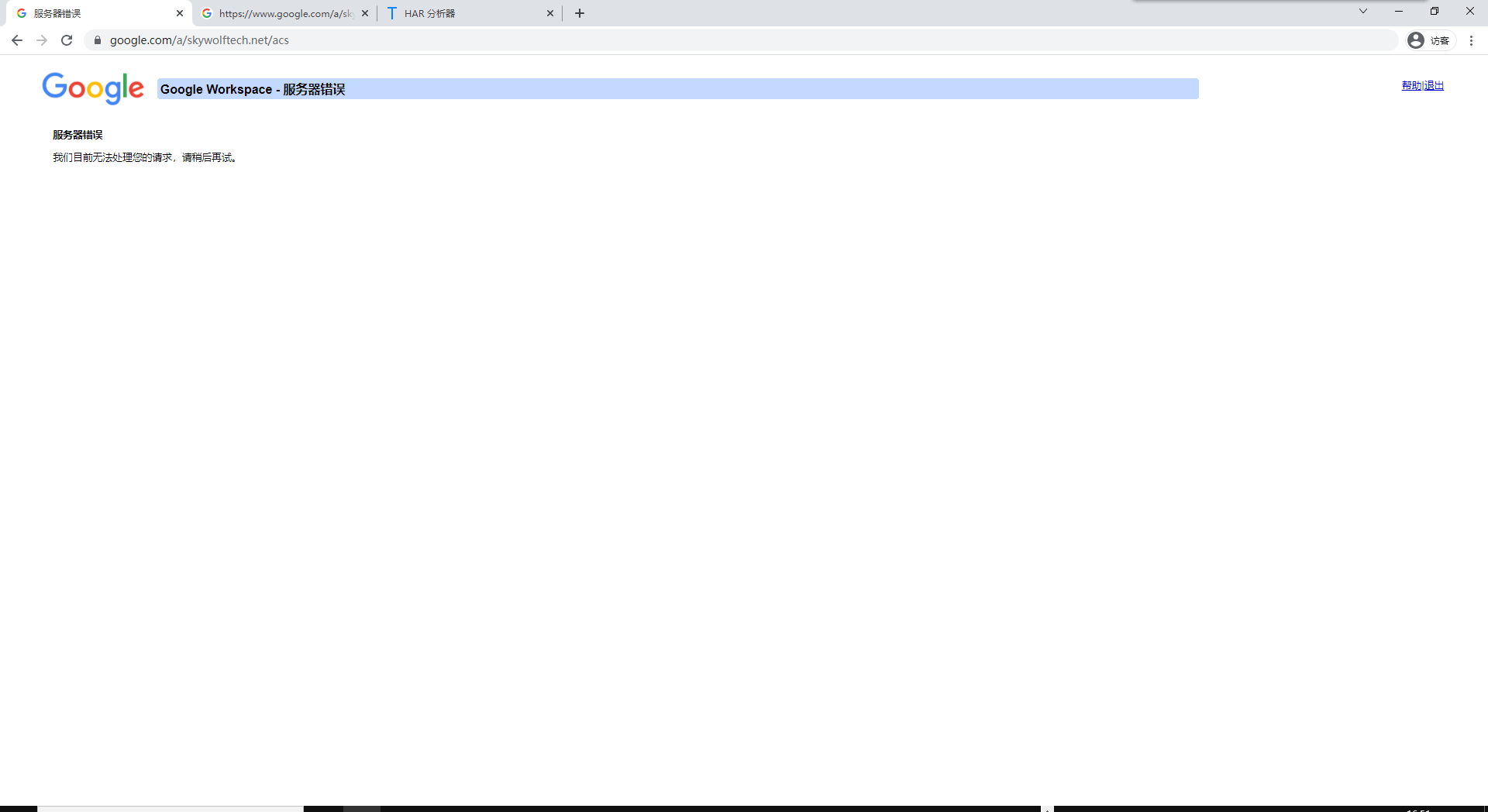1488x812 pixels.
Task: Reload the server error page
Action: (67, 40)
